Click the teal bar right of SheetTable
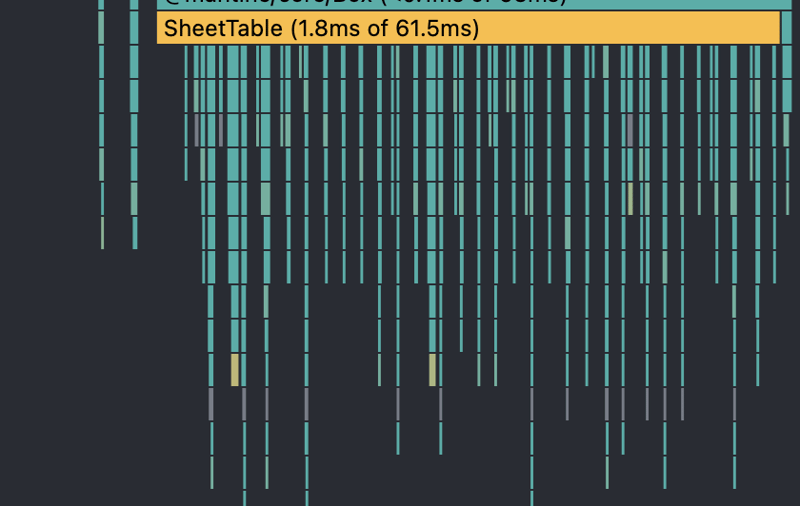Viewport: 800px width, 506px height. pyautogui.click(x=787, y=28)
